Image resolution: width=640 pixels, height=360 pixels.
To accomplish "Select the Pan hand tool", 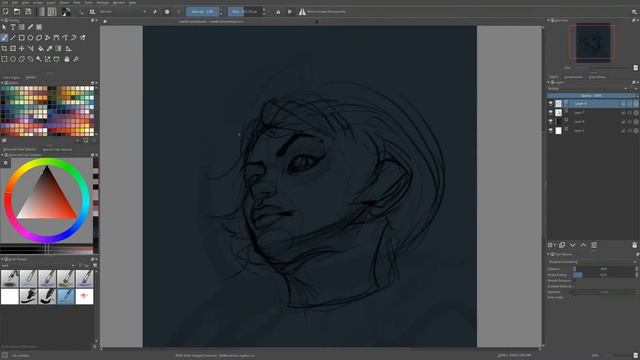I will (x=67, y=59).
